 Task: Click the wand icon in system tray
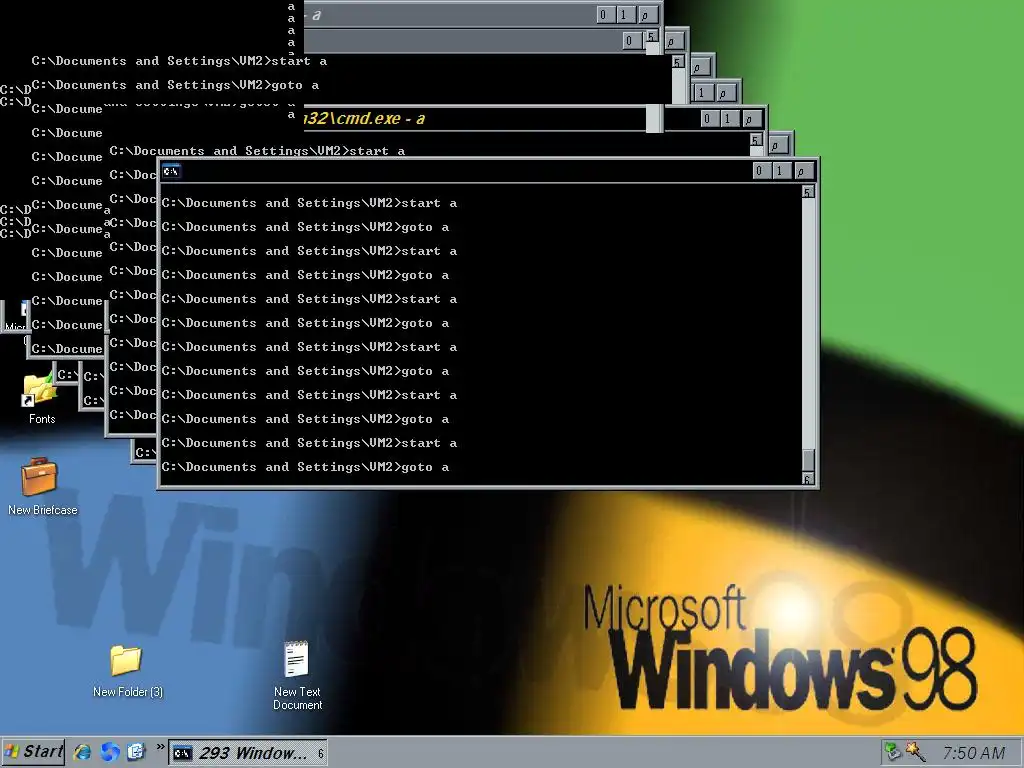pos(915,752)
